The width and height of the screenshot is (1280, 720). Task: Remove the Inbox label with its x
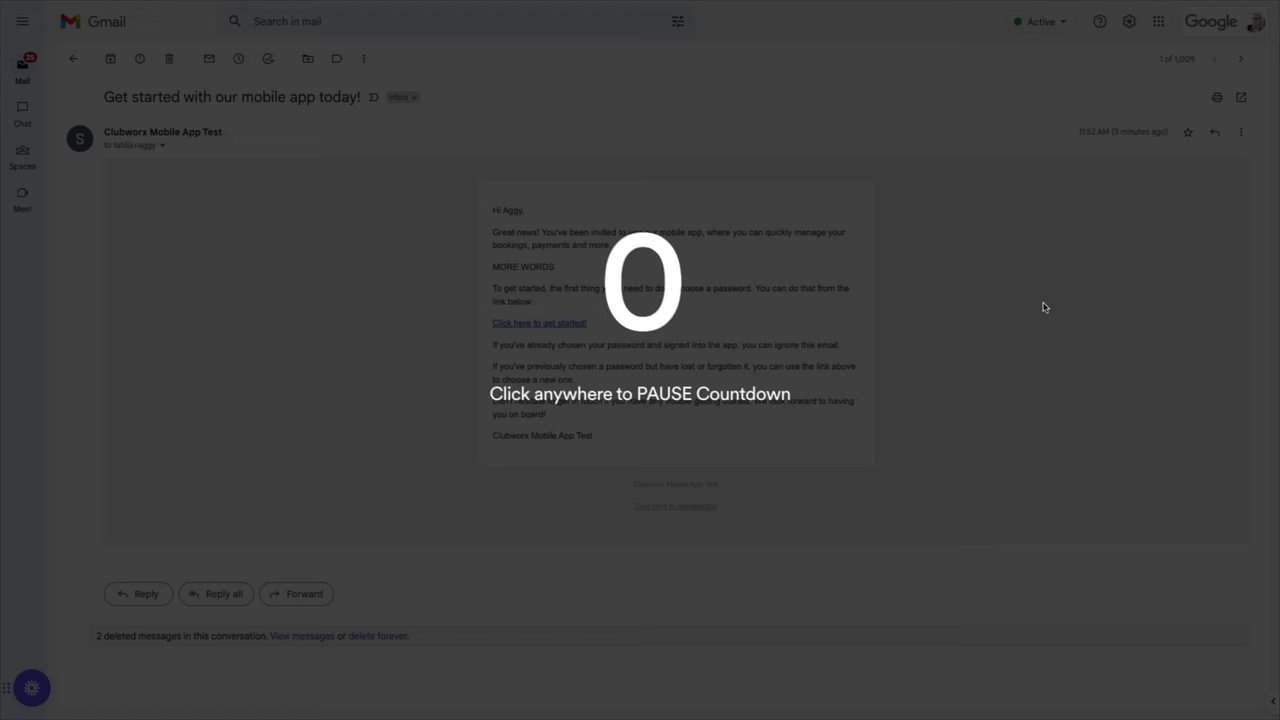coord(414,98)
